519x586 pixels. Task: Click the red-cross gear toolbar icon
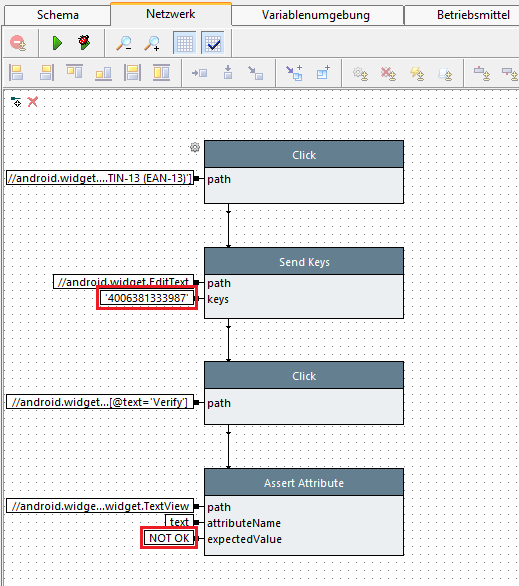pyautogui.click(x=388, y=74)
